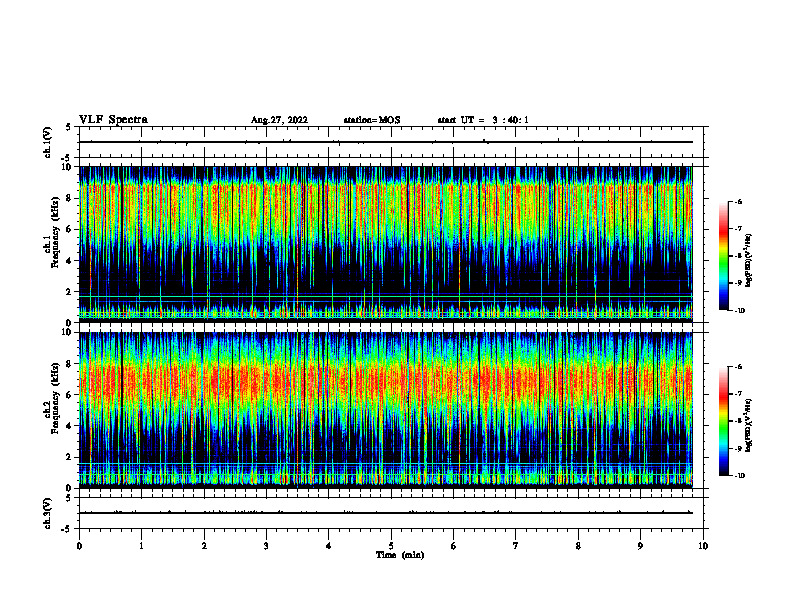Select the "start UT = 3 : 40: 1" text
The width and height of the screenshot is (792, 612).
coord(483,120)
